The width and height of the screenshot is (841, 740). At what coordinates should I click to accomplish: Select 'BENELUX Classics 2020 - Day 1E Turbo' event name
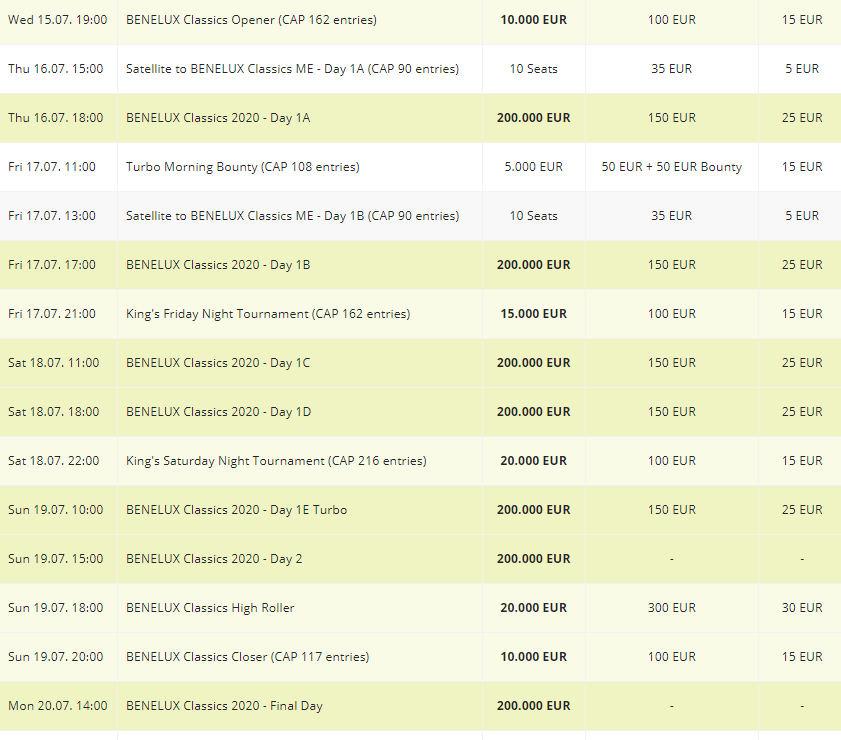(237, 509)
